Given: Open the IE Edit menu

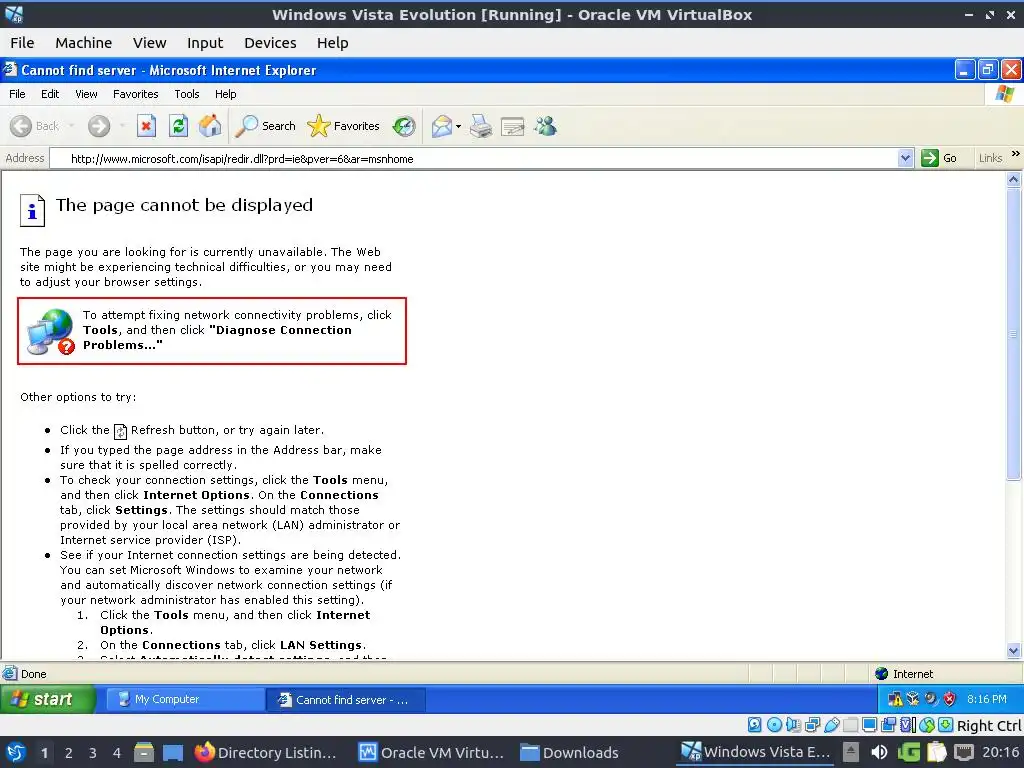Looking at the screenshot, I should point(50,94).
